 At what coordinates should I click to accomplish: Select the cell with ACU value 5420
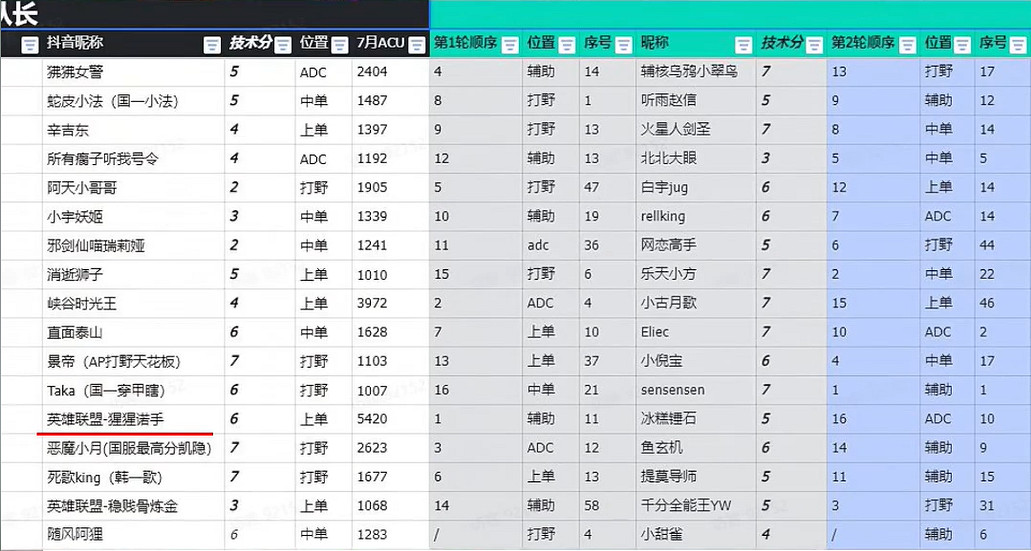pos(372,419)
